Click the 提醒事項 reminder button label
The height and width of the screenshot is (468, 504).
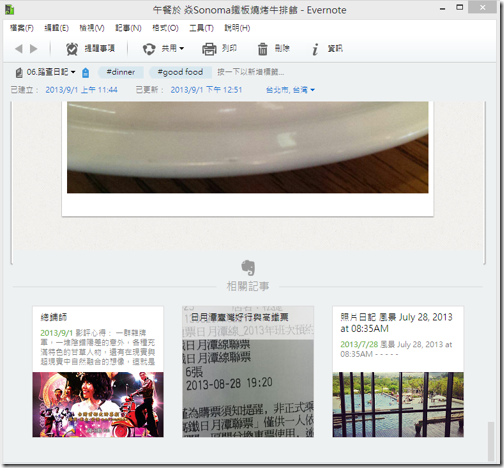[x=99, y=49]
